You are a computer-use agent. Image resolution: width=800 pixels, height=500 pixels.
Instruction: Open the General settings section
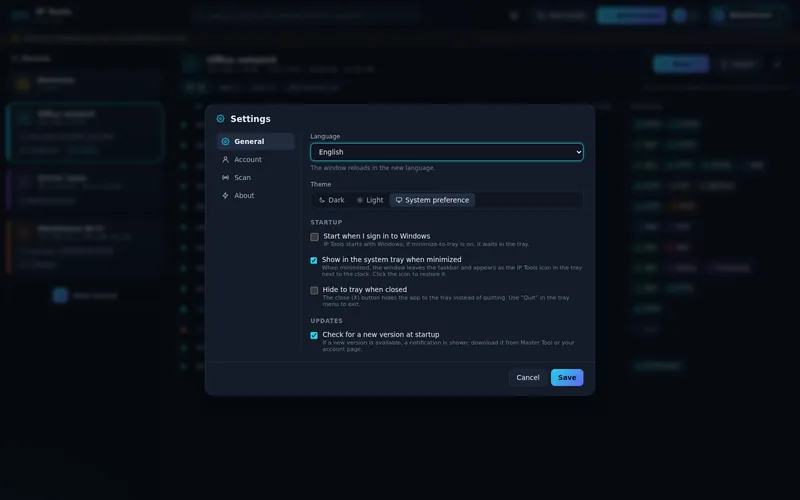256,141
